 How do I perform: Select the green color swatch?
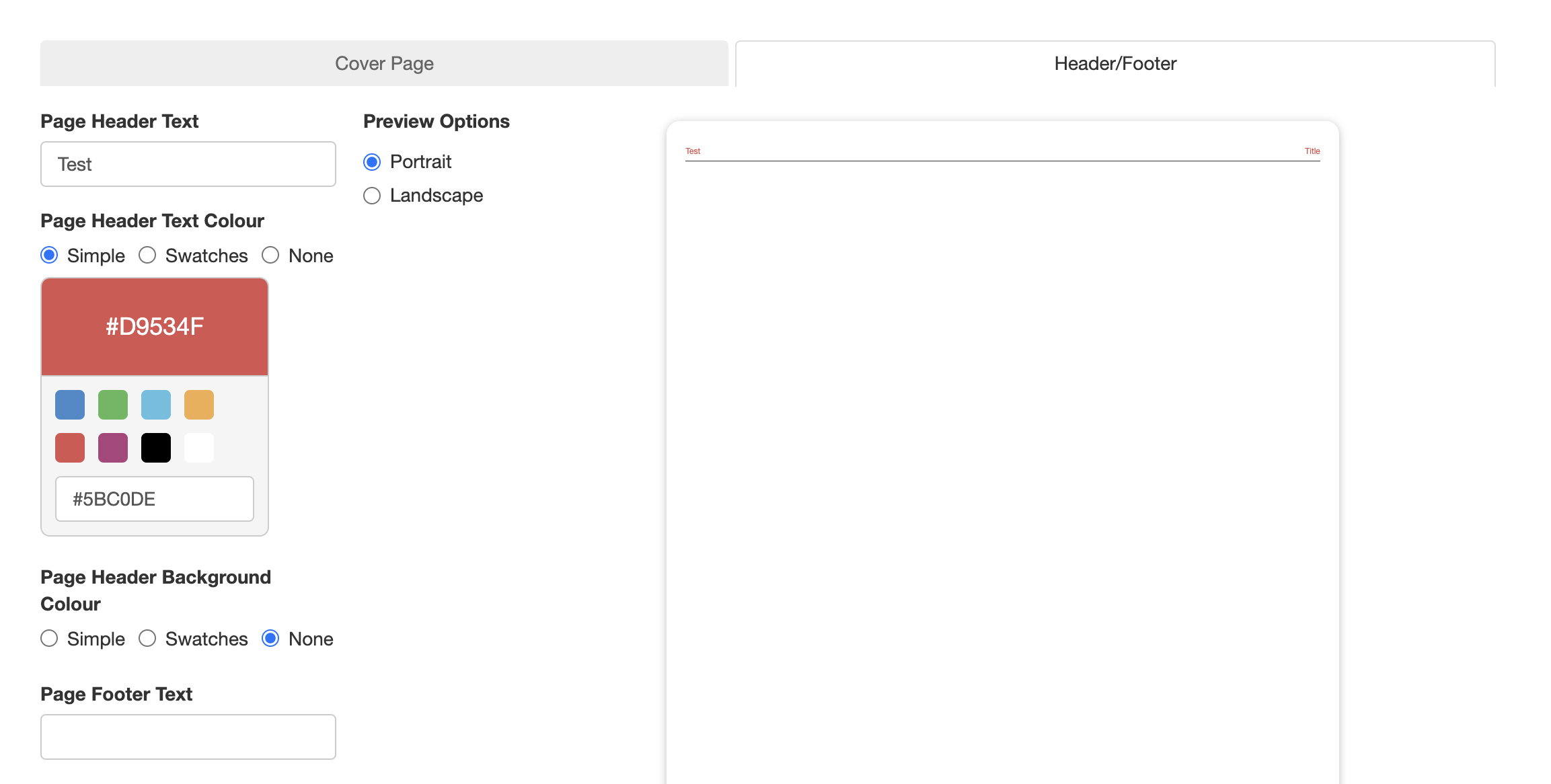coord(112,404)
